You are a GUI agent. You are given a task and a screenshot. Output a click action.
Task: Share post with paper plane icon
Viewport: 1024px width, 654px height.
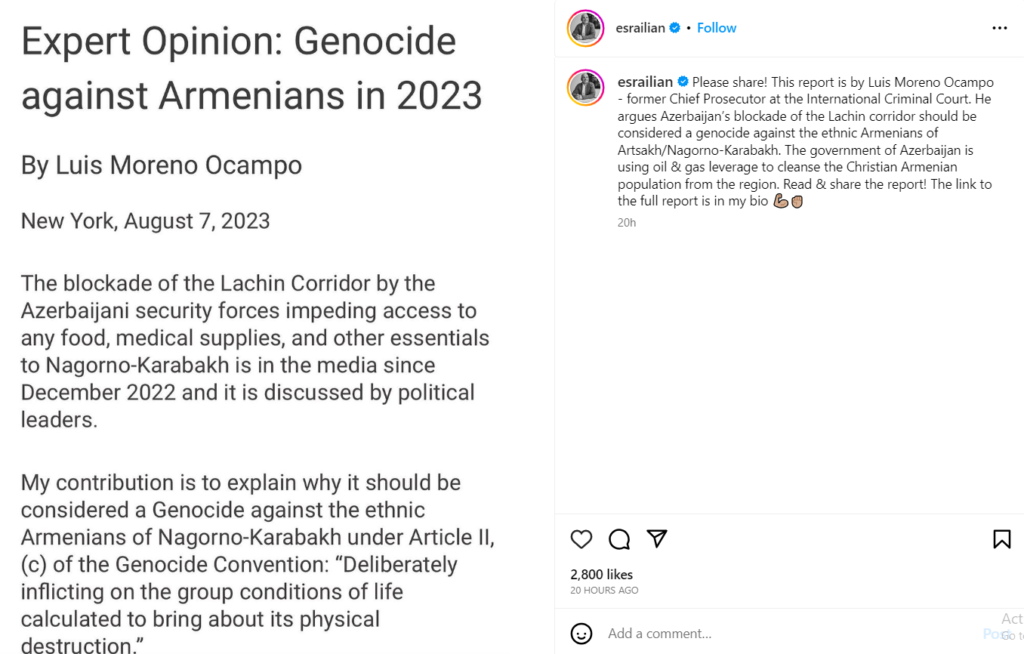pos(657,539)
